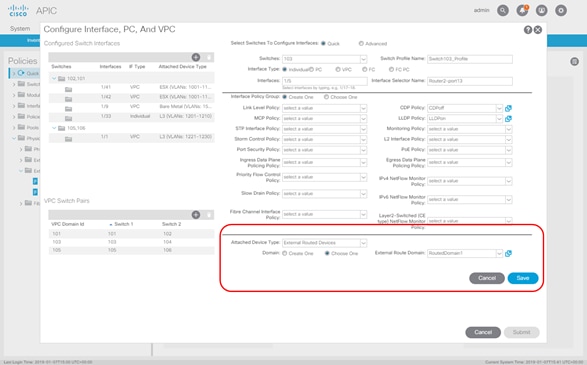Select Create One for Interface Policy Group
The image size is (587, 365).
coord(285,97)
